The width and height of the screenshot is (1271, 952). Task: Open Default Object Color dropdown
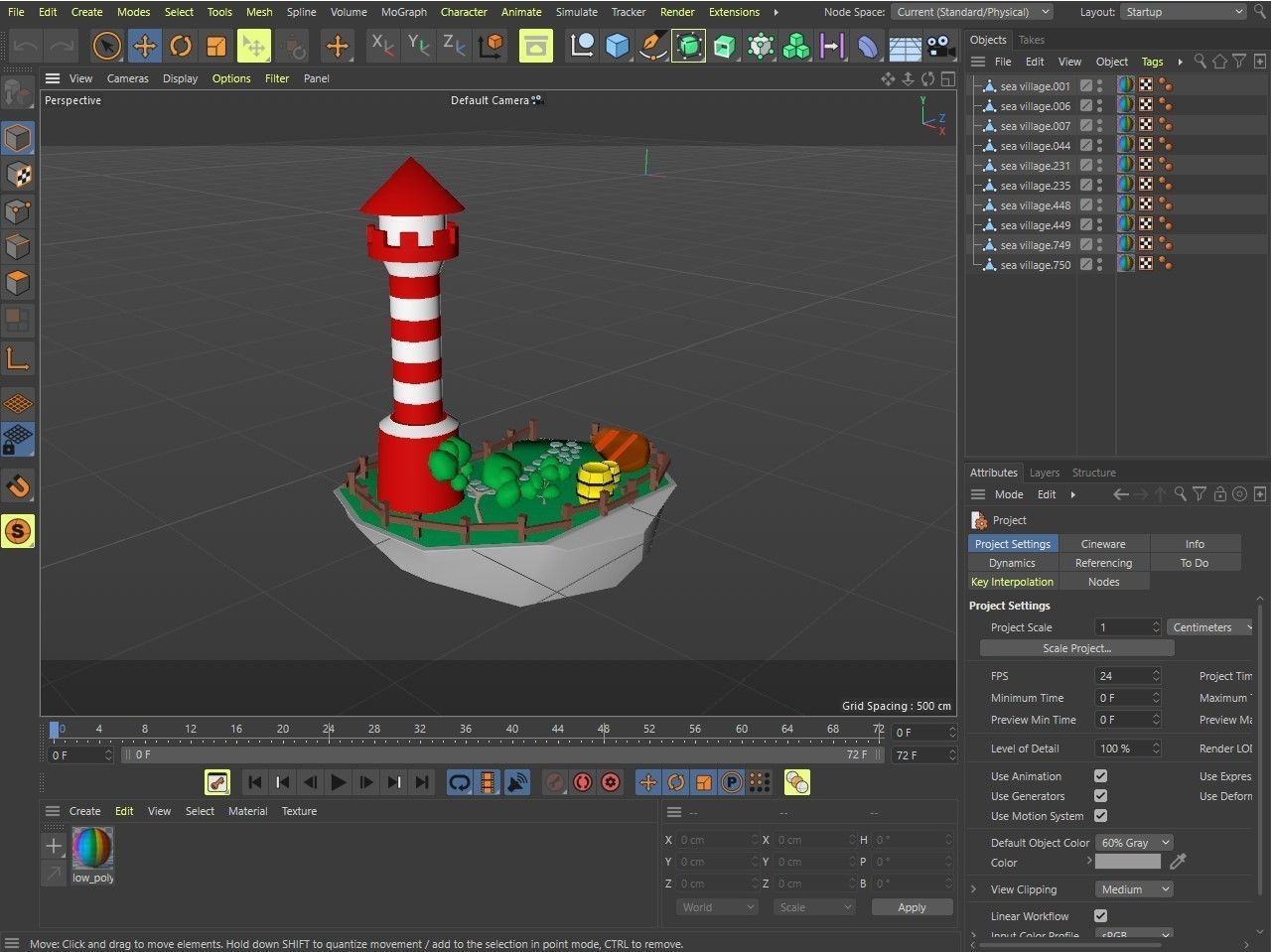pos(1134,843)
